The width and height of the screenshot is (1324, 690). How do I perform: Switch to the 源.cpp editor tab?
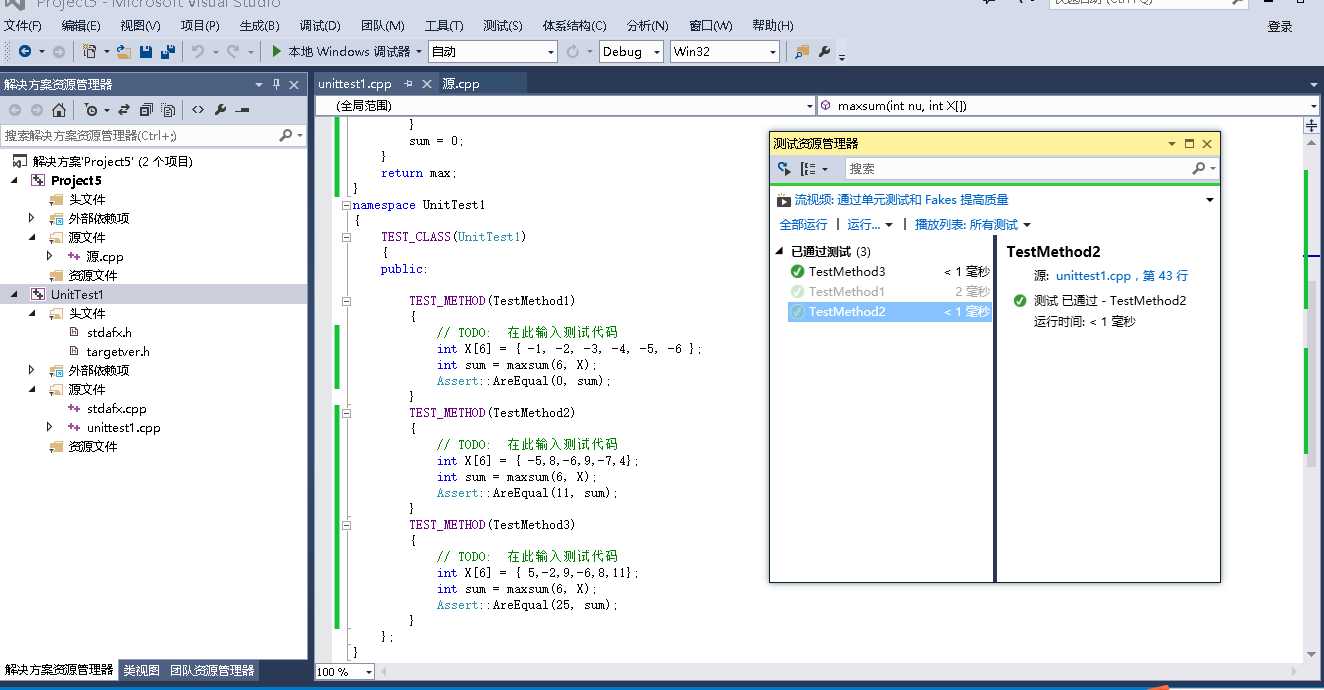(x=461, y=84)
